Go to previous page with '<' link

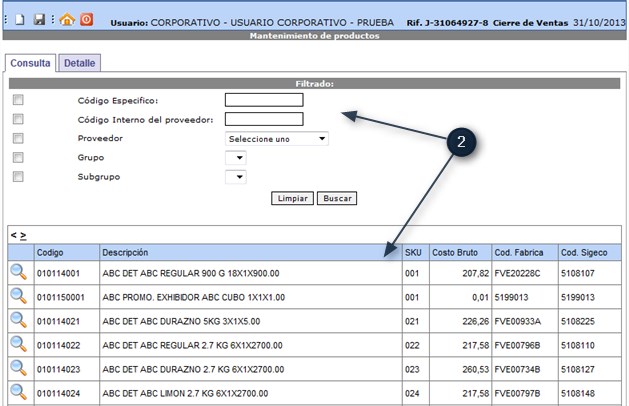[13, 235]
